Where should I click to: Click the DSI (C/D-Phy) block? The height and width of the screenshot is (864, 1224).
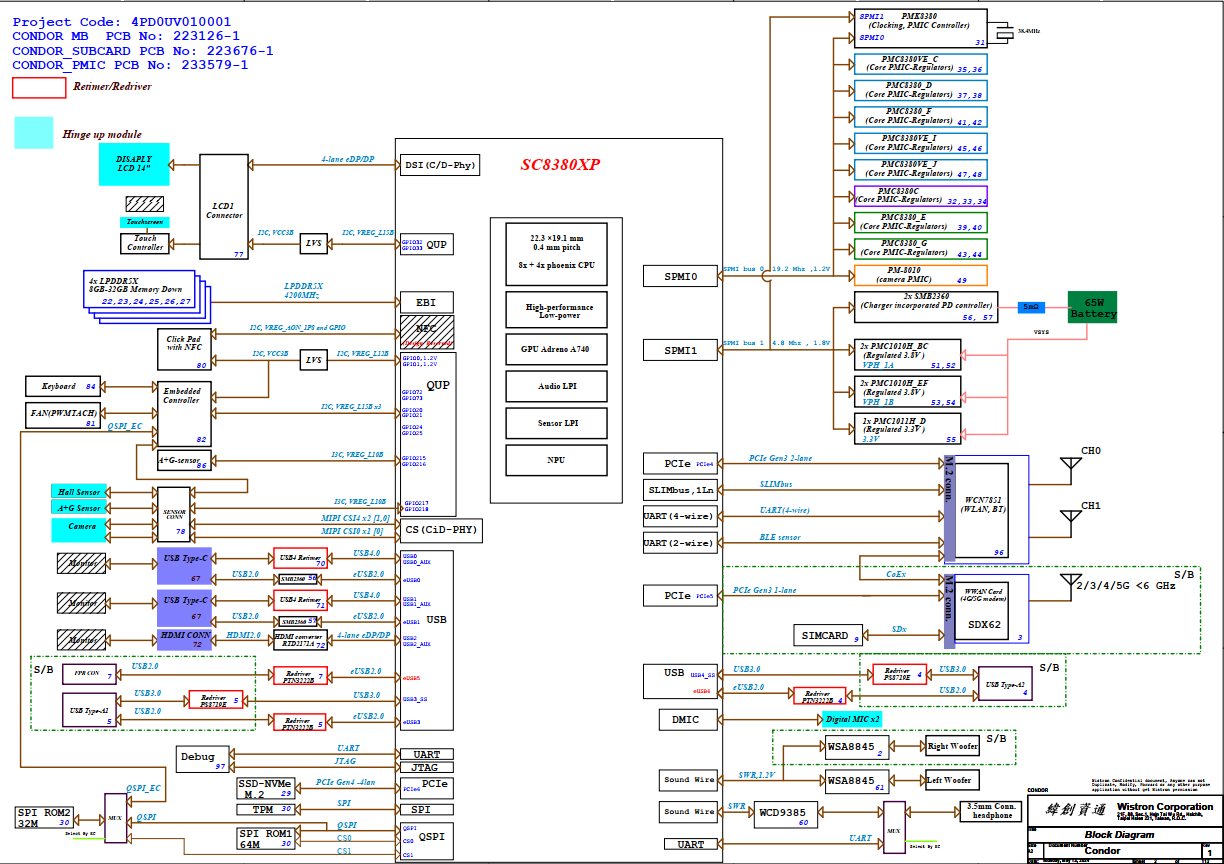click(438, 165)
